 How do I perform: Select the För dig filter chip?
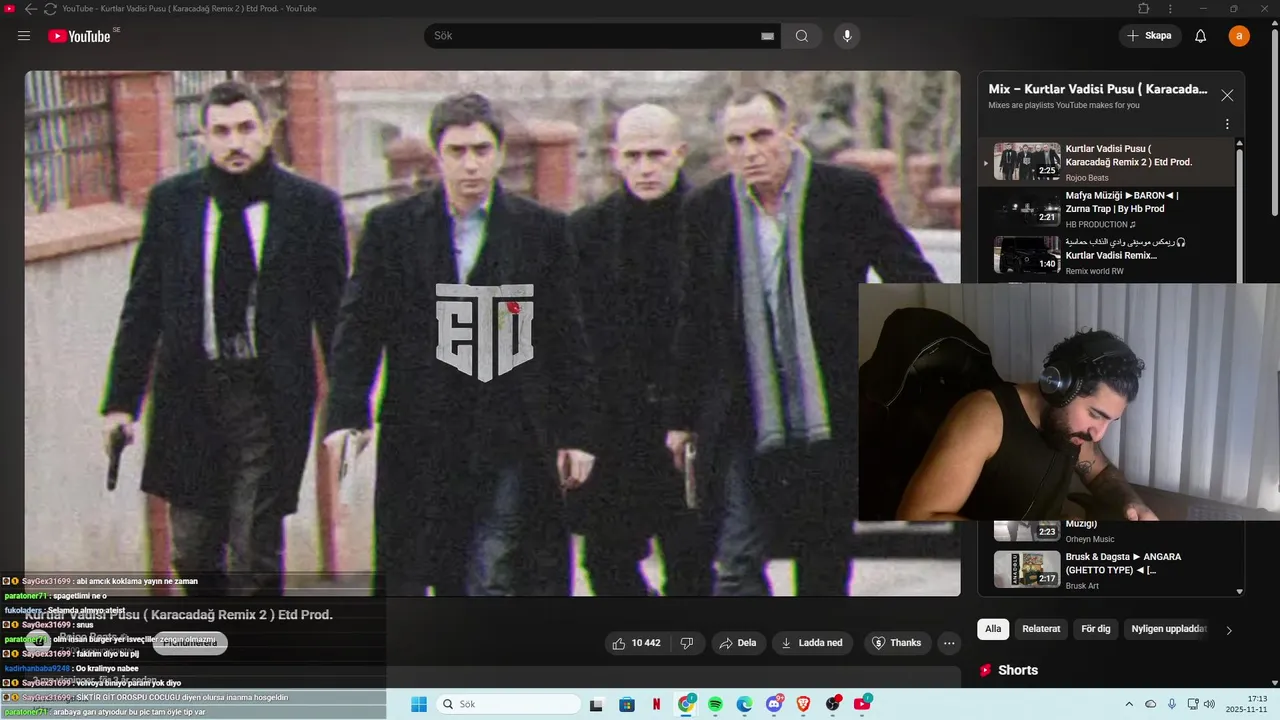pyautogui.click(x=1096, y=629)
